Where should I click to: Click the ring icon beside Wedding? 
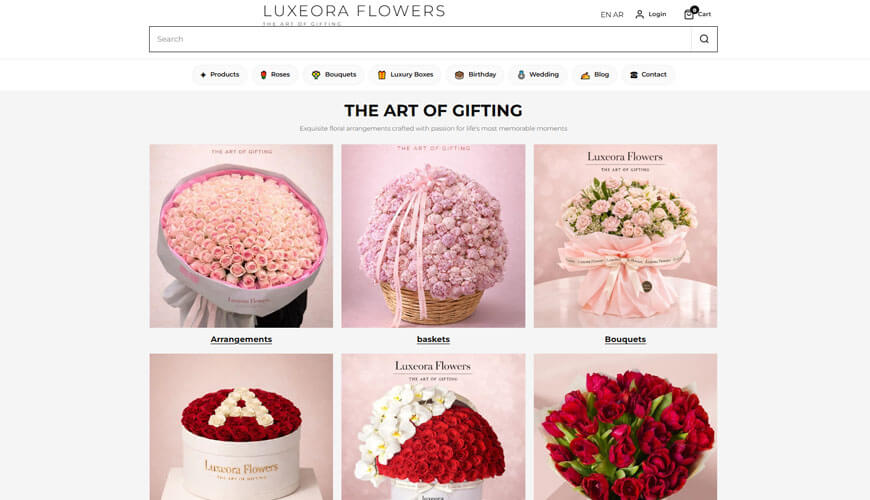coord(521,75)
